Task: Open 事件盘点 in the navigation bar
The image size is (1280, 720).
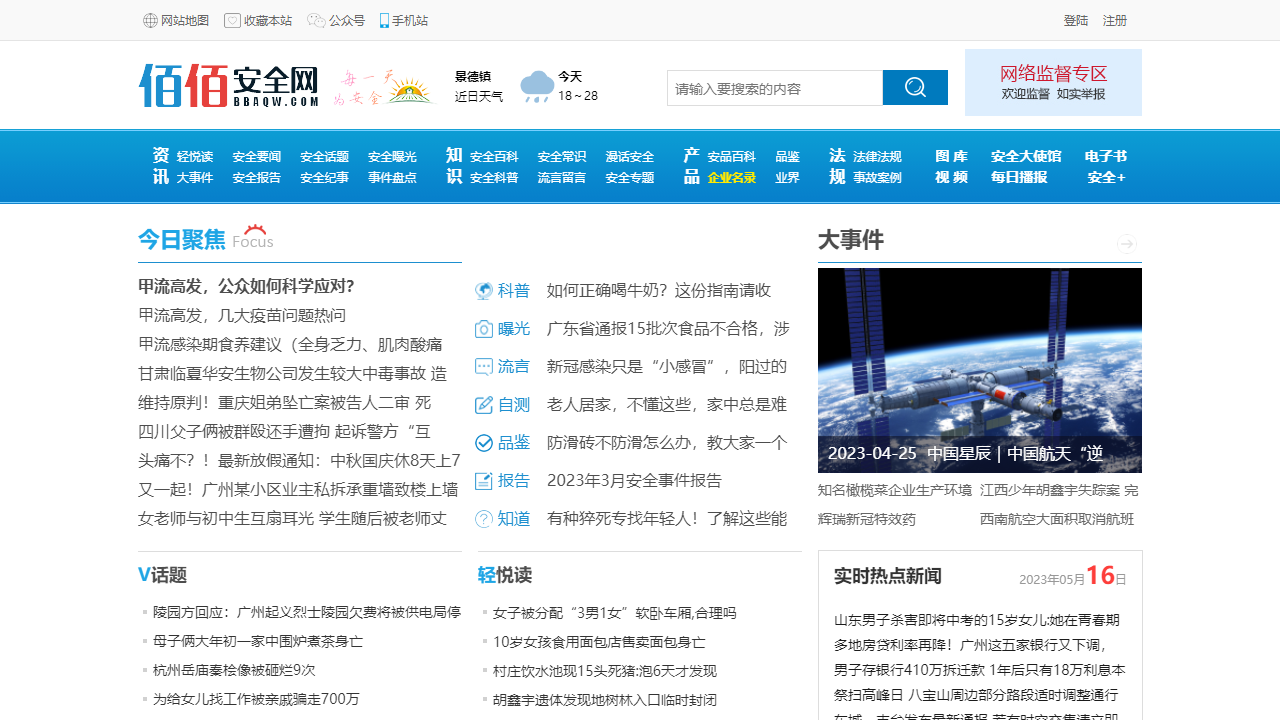Action: point(392,178)
